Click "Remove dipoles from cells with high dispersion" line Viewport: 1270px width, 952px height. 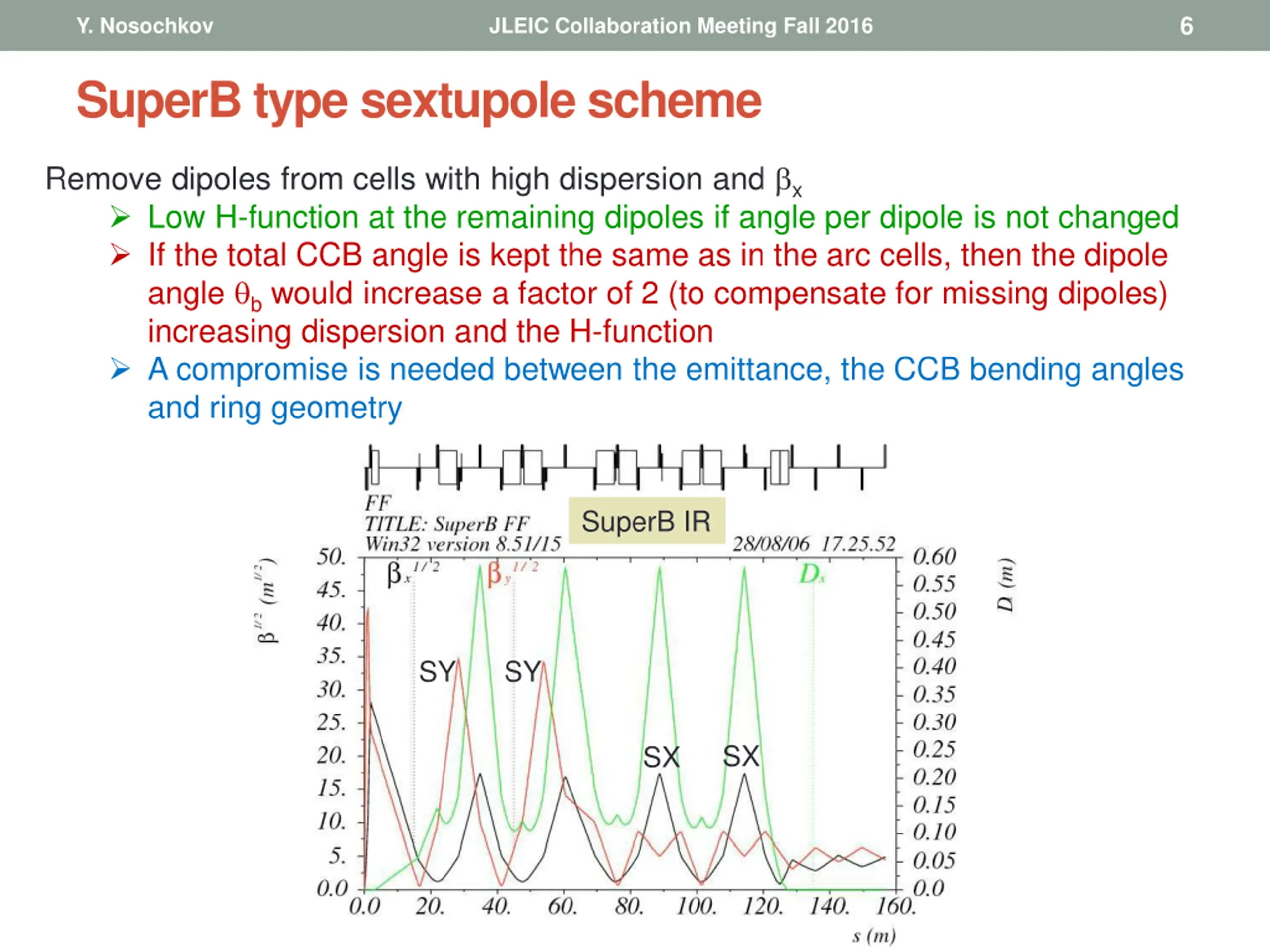(x=424, y=179)
